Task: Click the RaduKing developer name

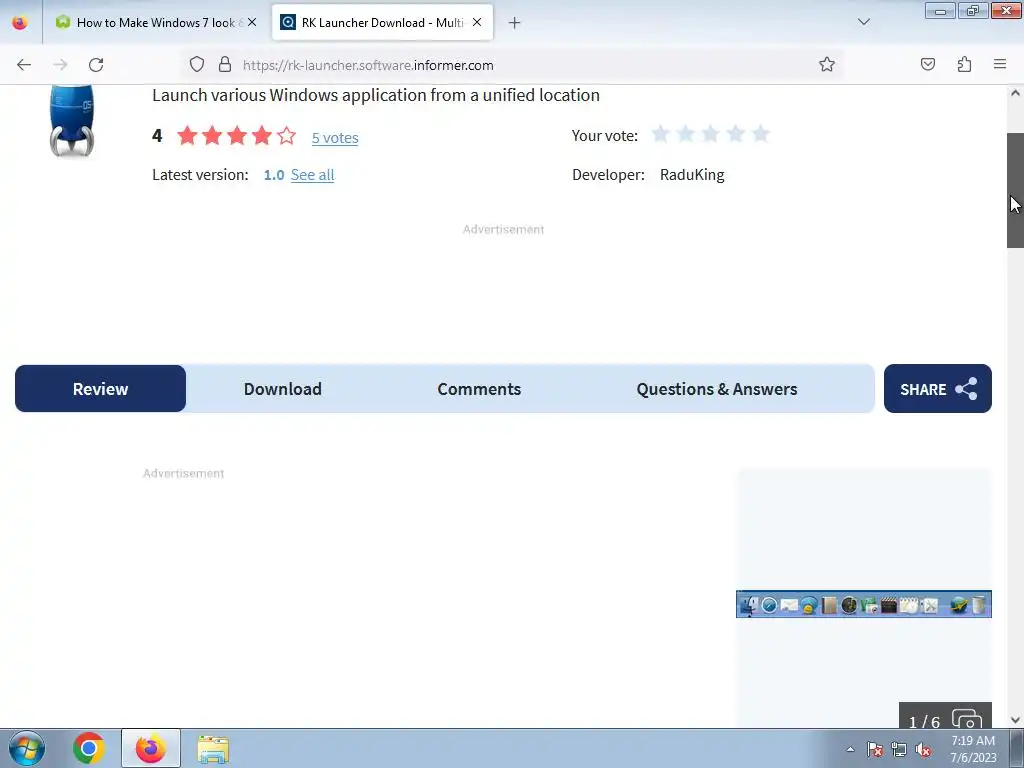Action: pos(692,175)
